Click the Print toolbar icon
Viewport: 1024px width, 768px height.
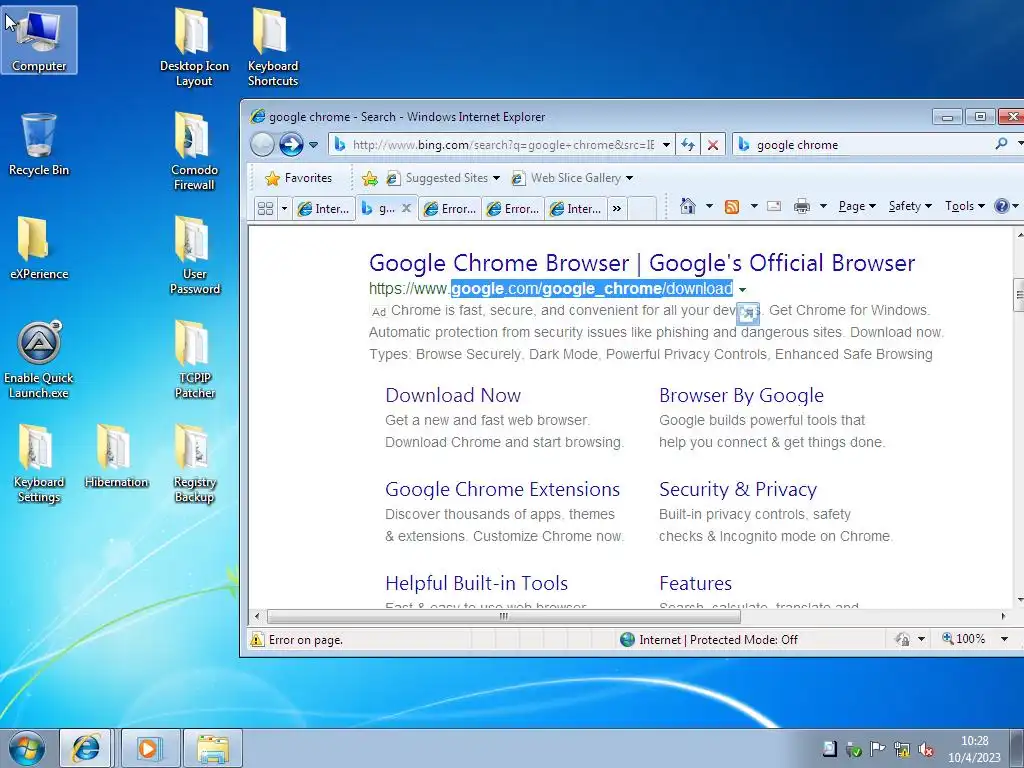(802, 206)
